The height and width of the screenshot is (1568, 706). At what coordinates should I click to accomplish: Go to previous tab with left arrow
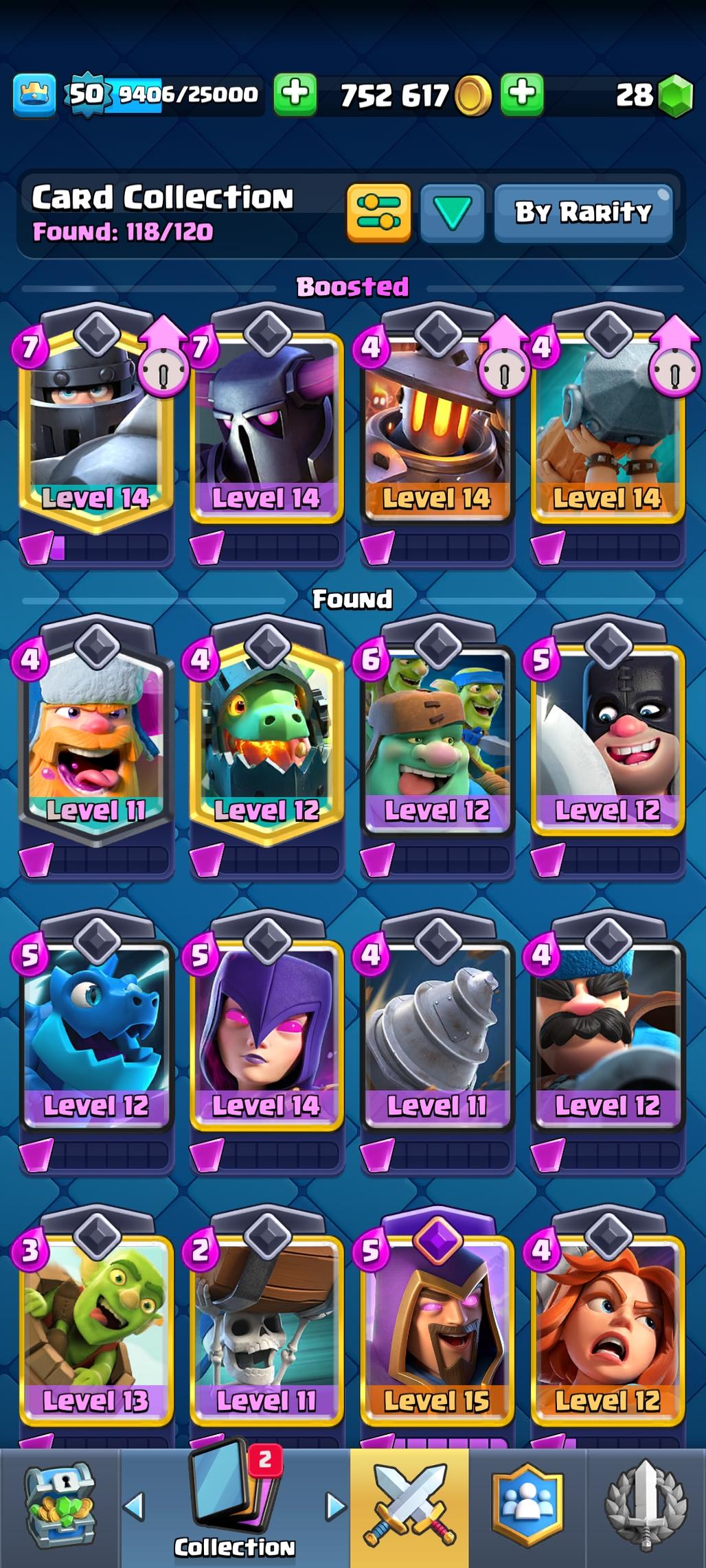[x=134, y=1506]
